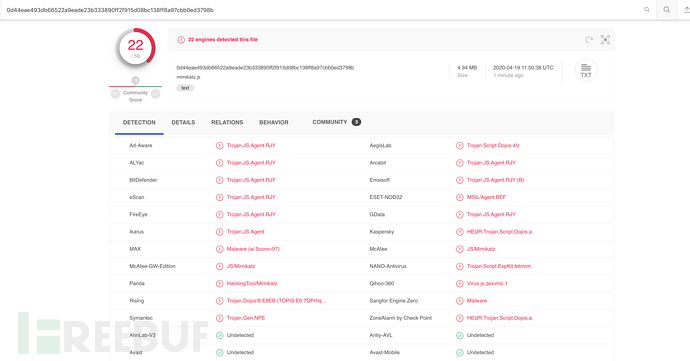This screenshot has width=690, height=361.
Task: Click the Trojan.JS.Agent result for Ikarus
Action: tap(246, 232)
